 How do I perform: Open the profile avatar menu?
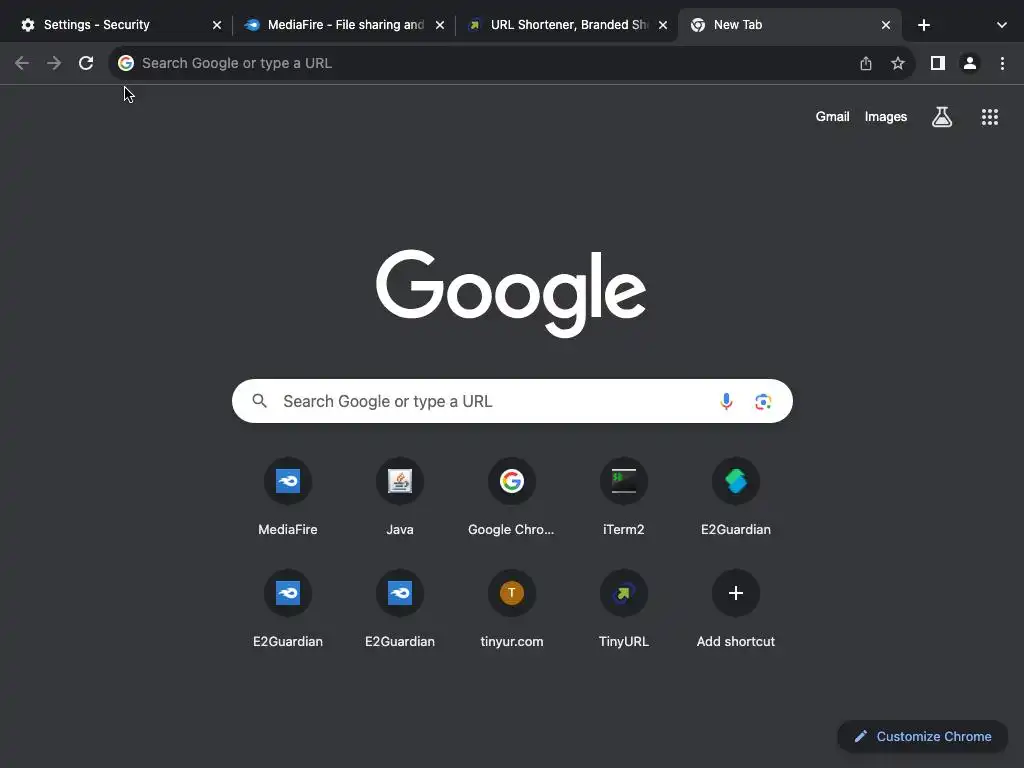[970, 63]
